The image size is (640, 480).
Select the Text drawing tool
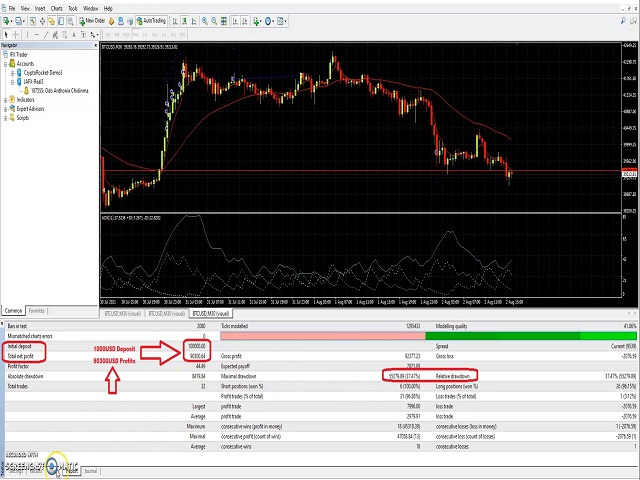point(74,35)
